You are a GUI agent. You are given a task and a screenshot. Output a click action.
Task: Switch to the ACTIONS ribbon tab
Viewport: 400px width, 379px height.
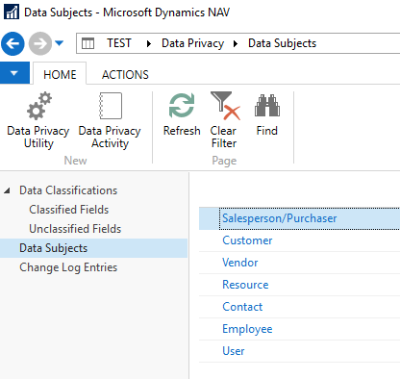pyautogui.click(x=125, y=75)
